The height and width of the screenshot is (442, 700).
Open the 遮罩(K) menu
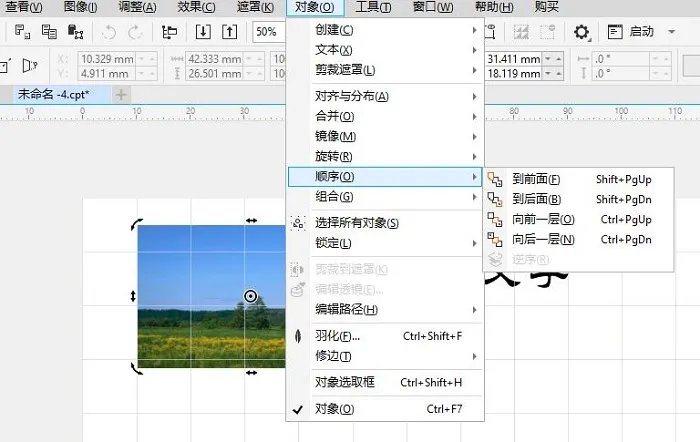tap(255, 7)
